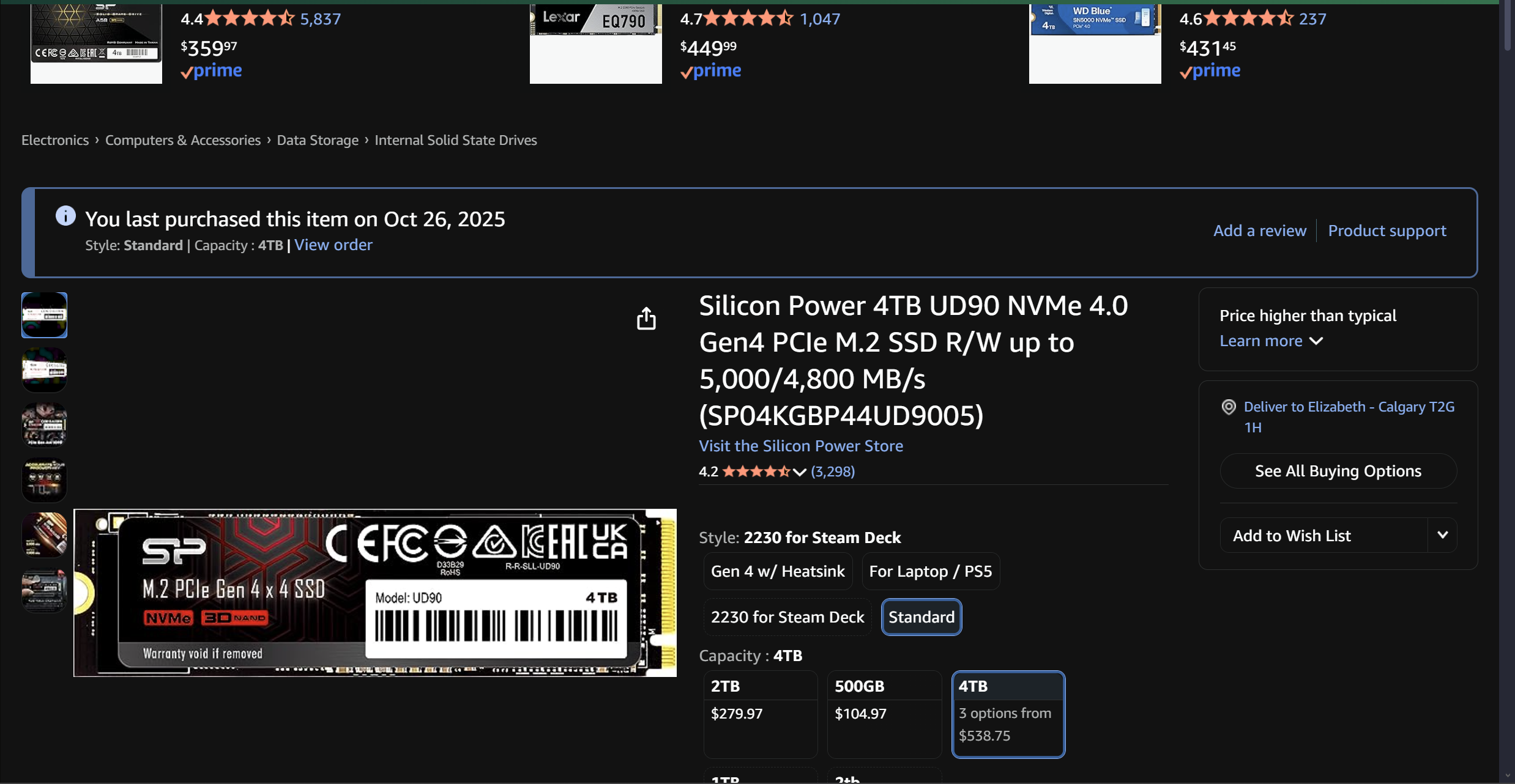The height and width of the screenshot is (784, 1515).
Task: Select the 2230 for Steam Deck style
Action: 787,617
